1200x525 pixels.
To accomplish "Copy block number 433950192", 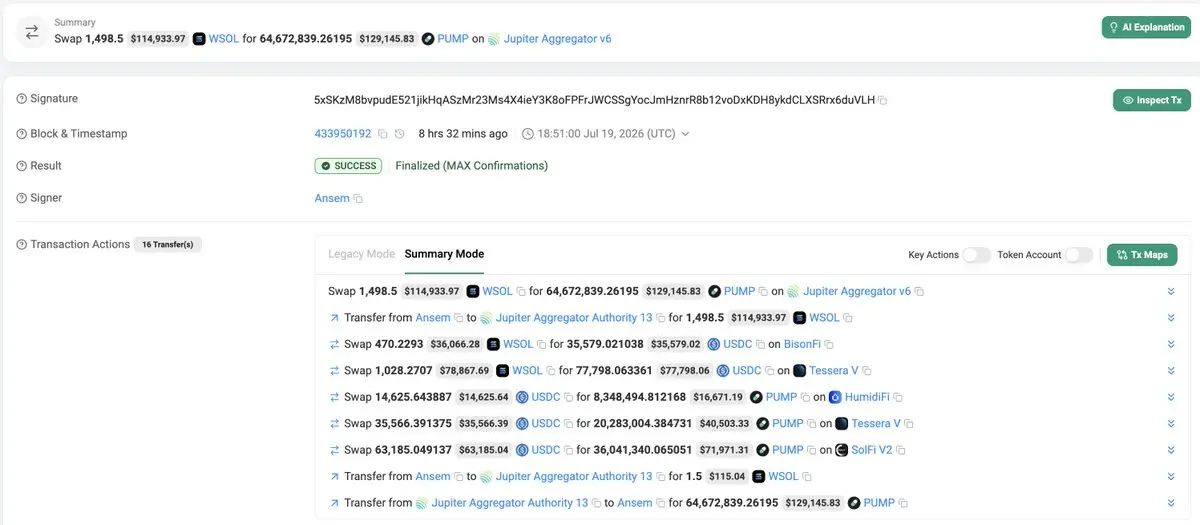I will [x=382, y=134].
